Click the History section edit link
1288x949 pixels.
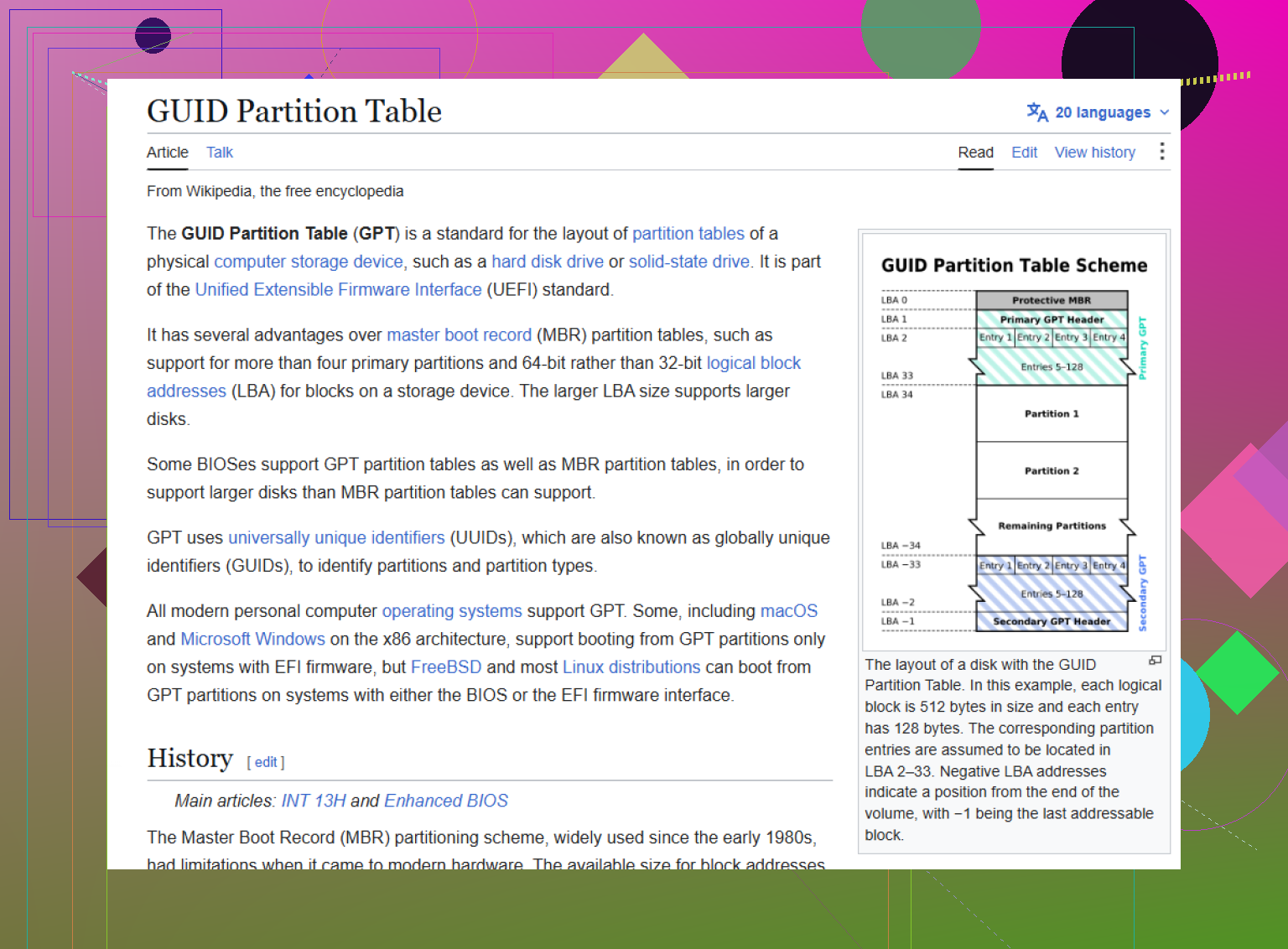[266, 762]
